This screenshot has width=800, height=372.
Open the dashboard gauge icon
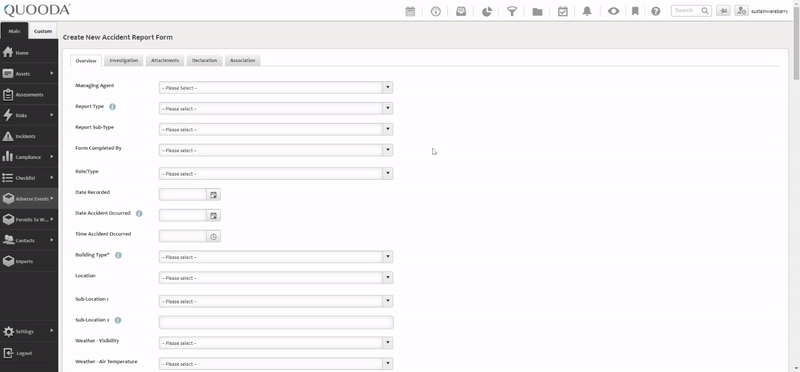436,11
